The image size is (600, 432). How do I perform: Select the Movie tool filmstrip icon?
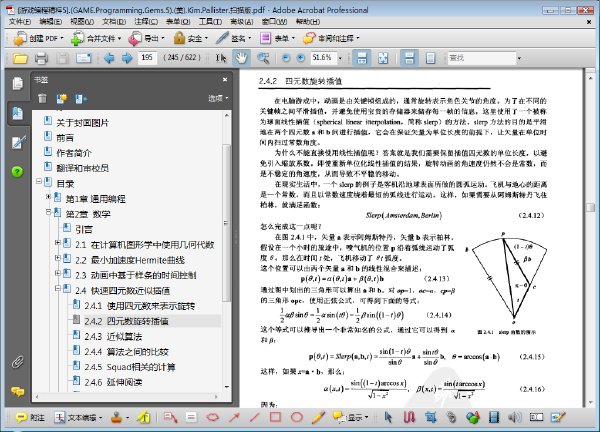494,417
